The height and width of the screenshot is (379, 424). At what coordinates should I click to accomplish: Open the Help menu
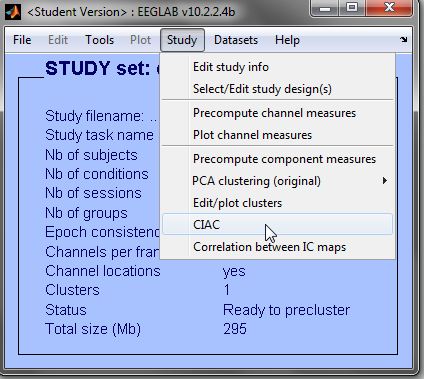coord(287,40)
